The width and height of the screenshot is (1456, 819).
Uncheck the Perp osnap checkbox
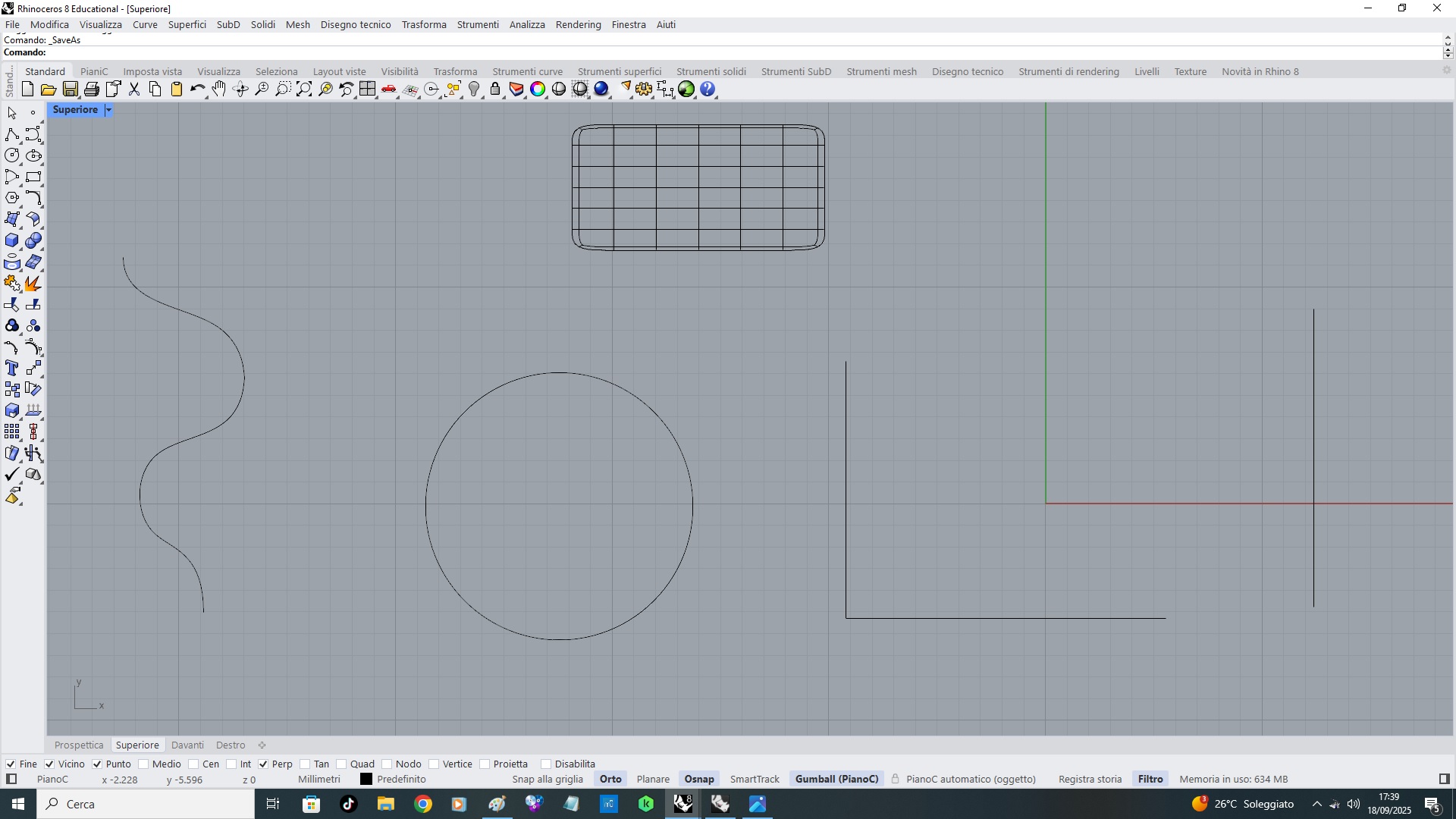pos(263,764)
